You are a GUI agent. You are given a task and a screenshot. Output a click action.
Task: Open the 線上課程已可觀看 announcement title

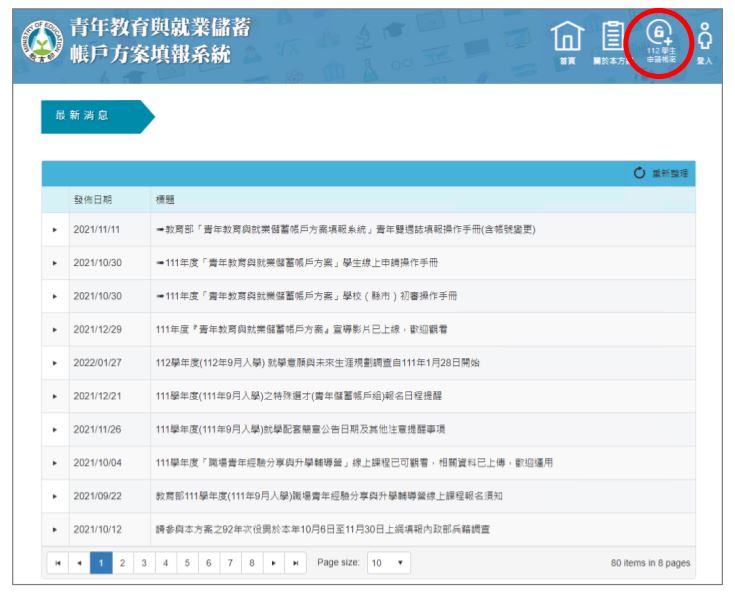point(354,463)
